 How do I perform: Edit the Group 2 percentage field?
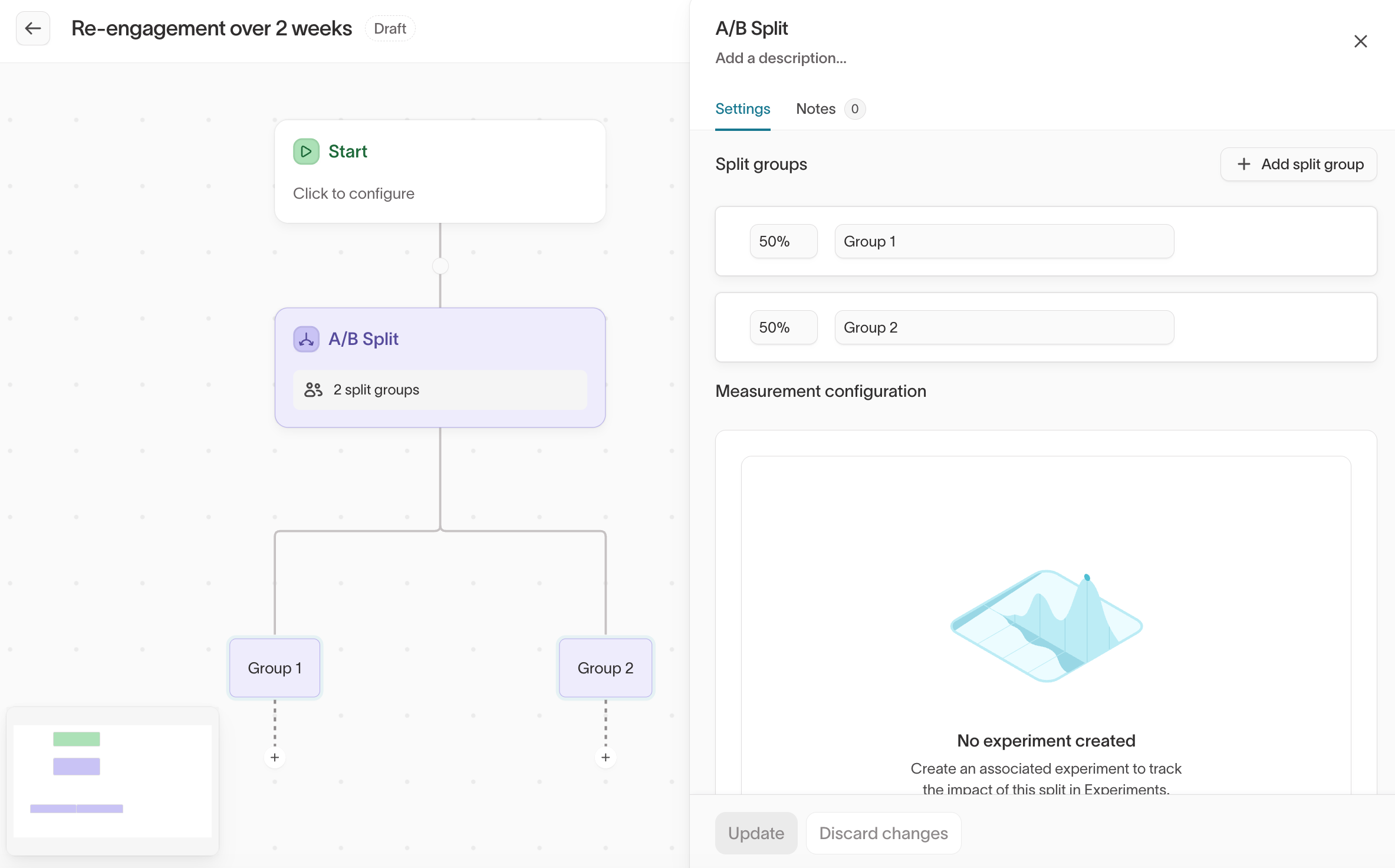(784, 327)
